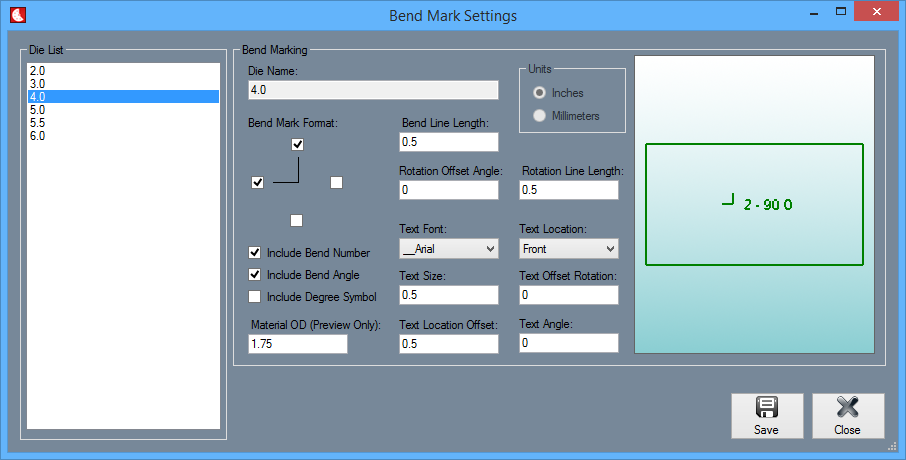906x460 pixels.
Task: Select die 2.0 in Die List
Action: pyautogui.click(x=123, y=71)
